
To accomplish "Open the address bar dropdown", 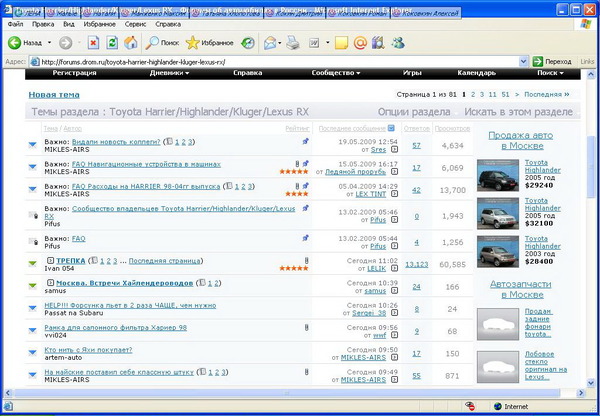I will point(523,62).
